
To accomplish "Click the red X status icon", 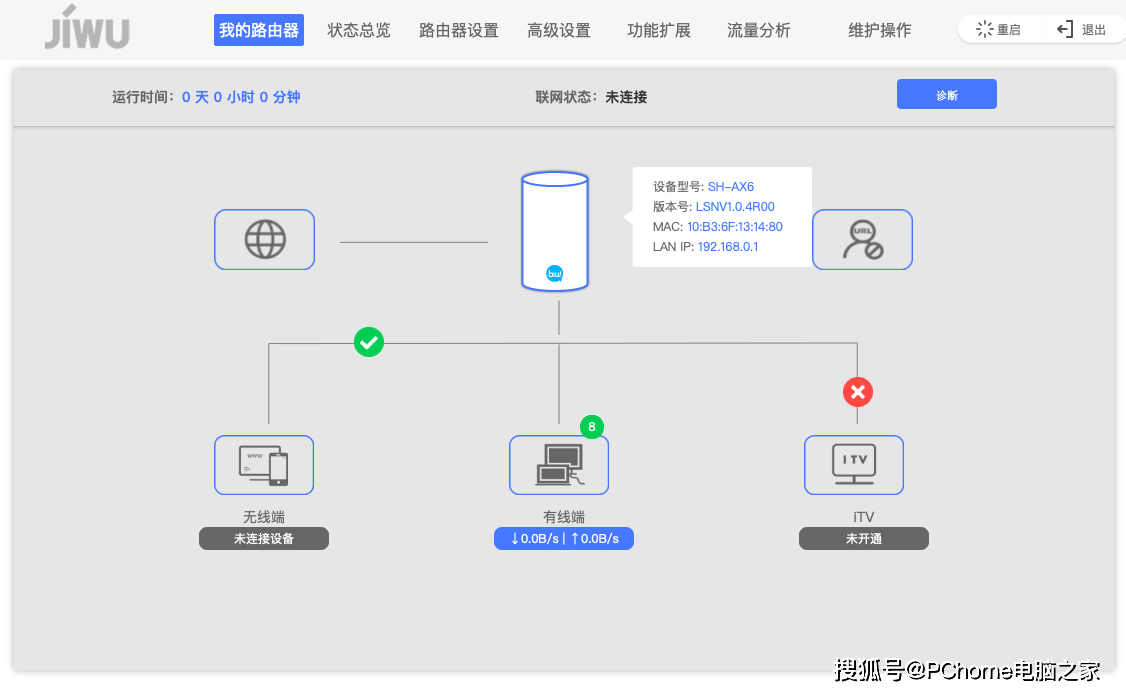I will [857, 392].
